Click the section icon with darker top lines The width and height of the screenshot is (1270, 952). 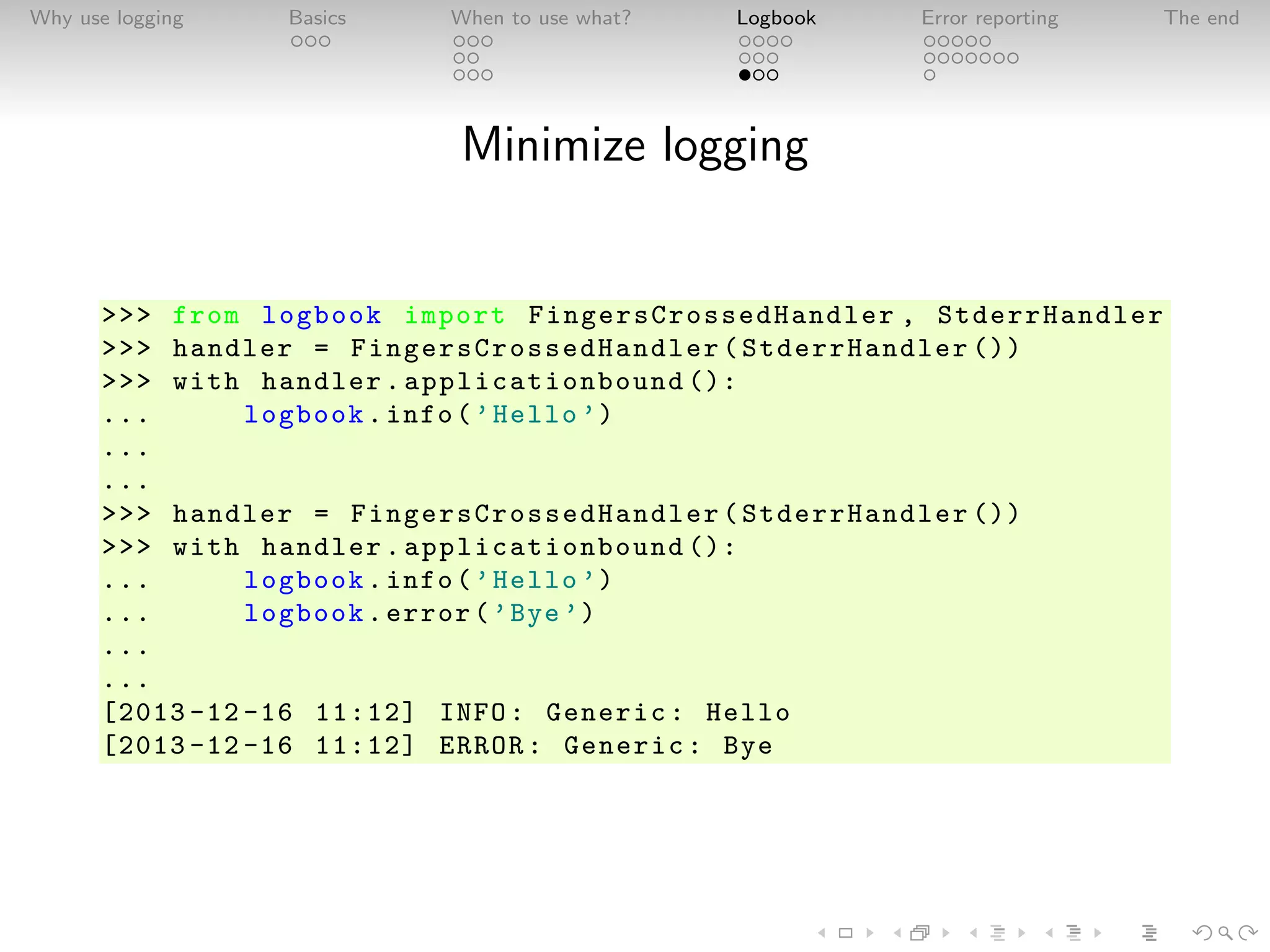click(1074, 932)
